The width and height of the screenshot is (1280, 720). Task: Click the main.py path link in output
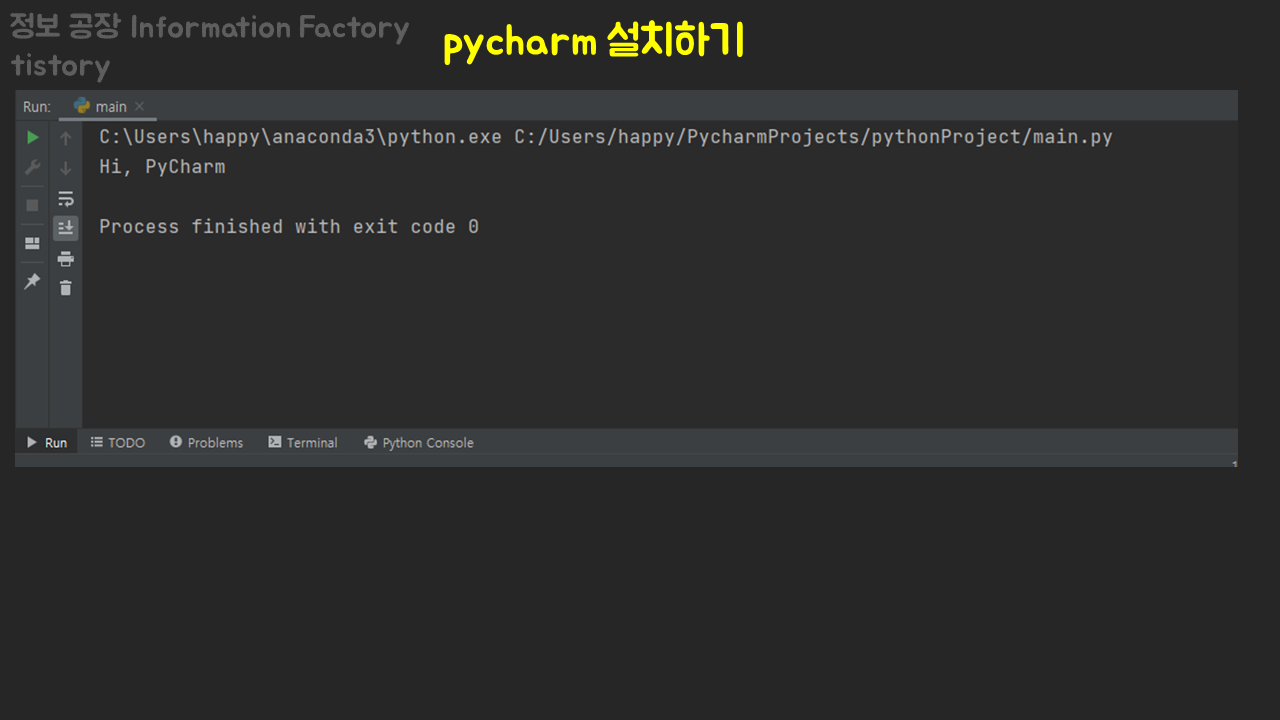(813, 137)
